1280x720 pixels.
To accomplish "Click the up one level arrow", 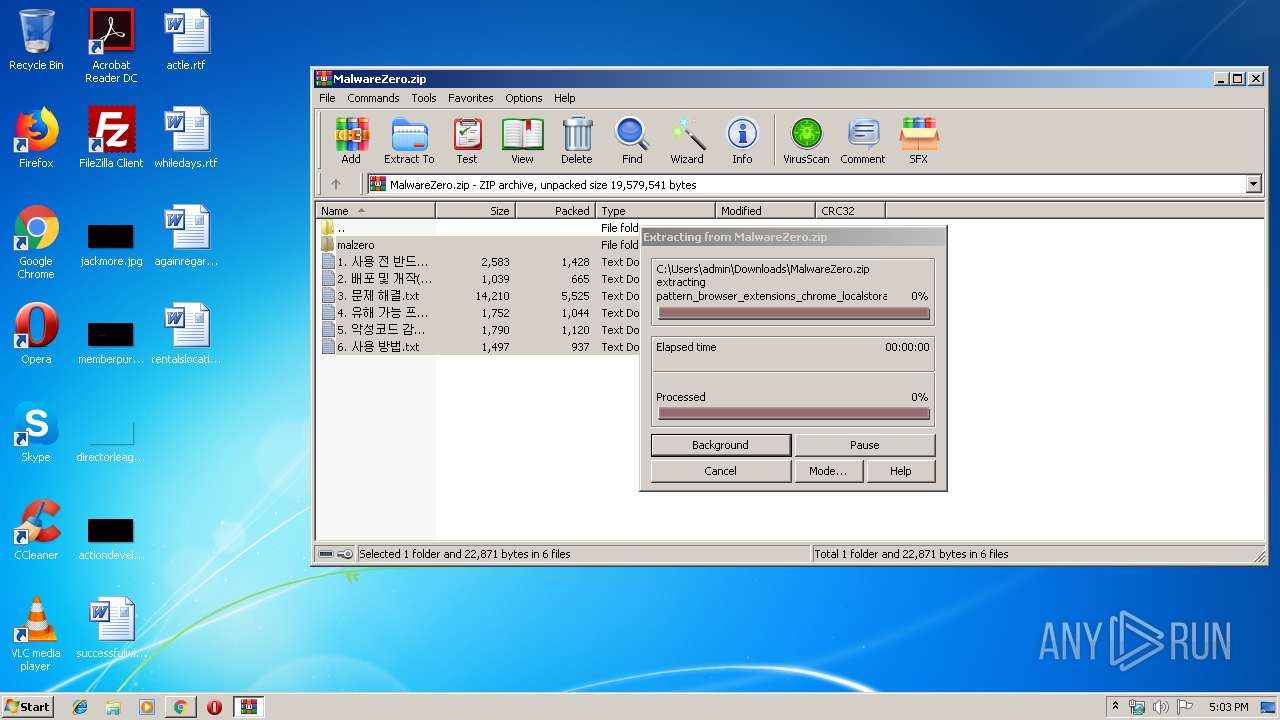I will click(336, 184).
